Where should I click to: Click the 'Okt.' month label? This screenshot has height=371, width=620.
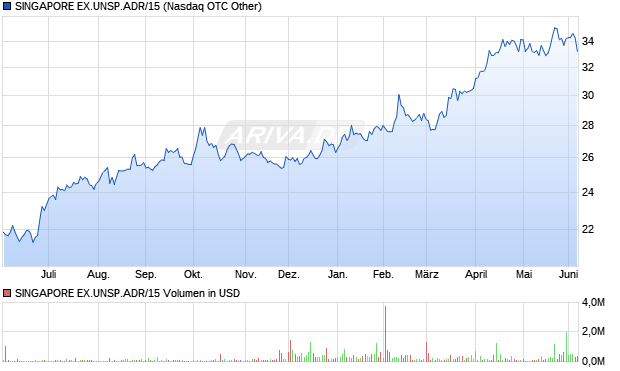(193, 274)
